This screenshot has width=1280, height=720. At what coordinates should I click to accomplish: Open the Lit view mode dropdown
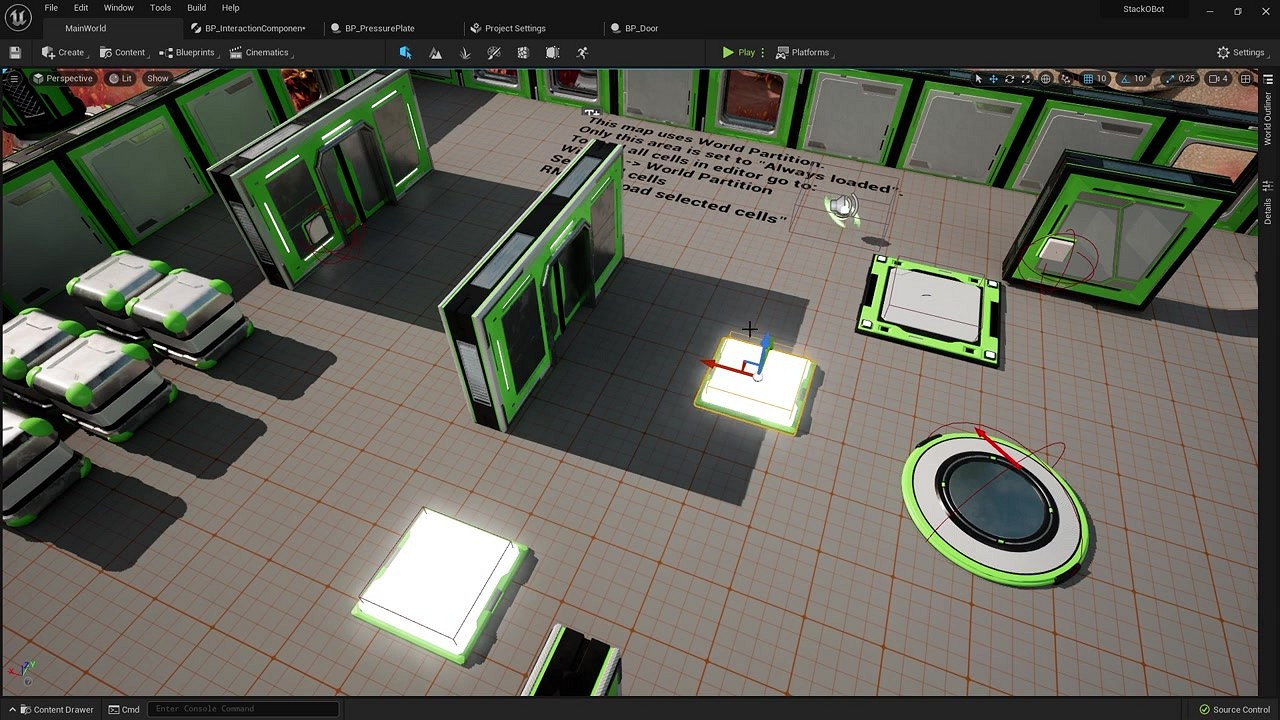121,78
